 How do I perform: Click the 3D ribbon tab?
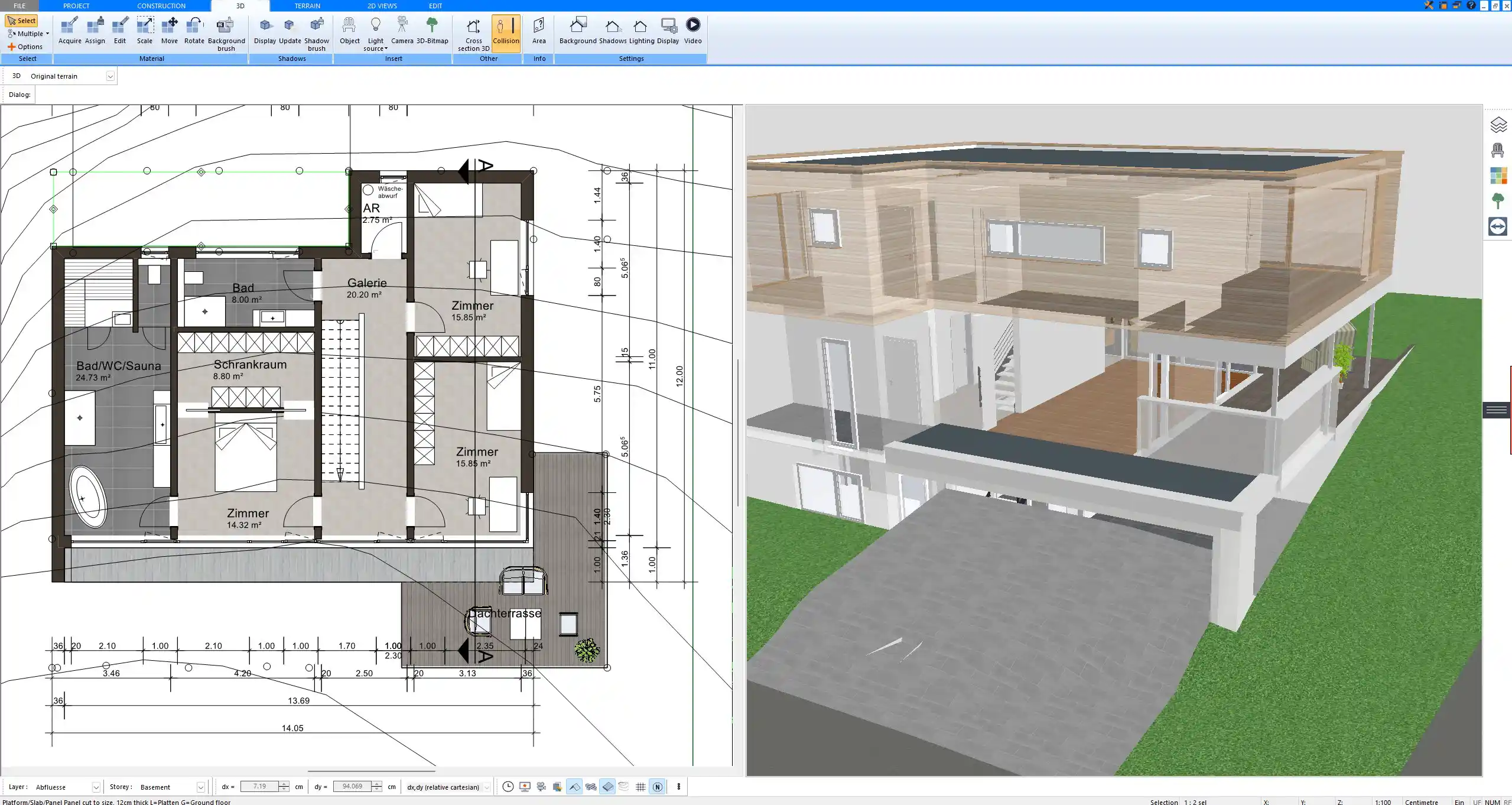[240, 5]
